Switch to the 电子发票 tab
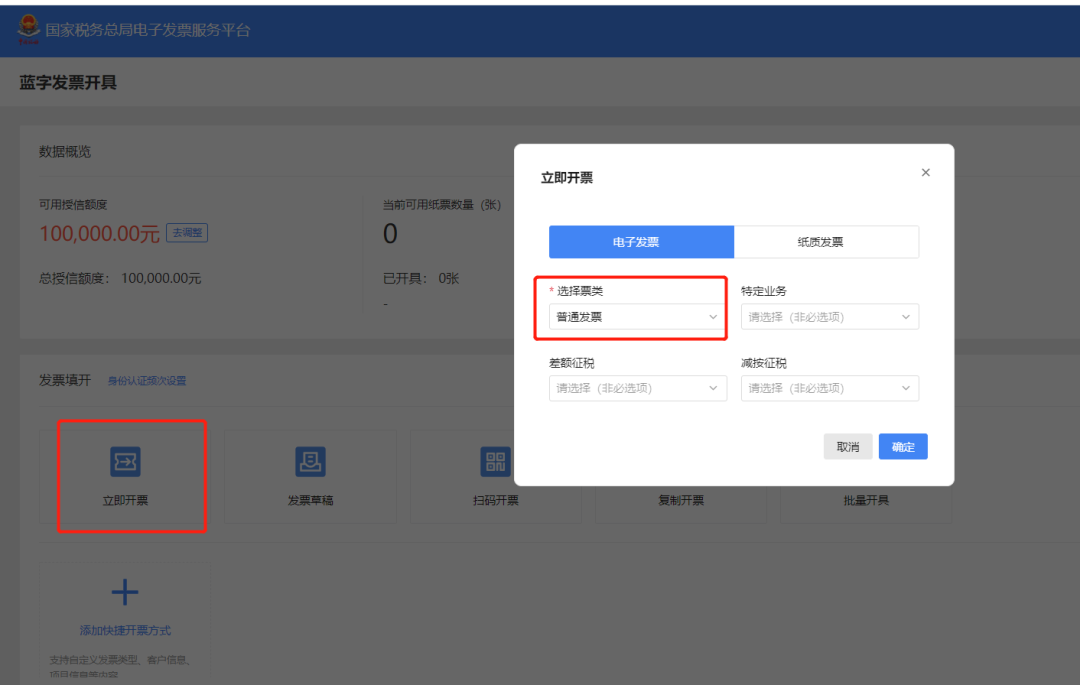The height and width of the screenshot is (685, 1080). point(641,242)
